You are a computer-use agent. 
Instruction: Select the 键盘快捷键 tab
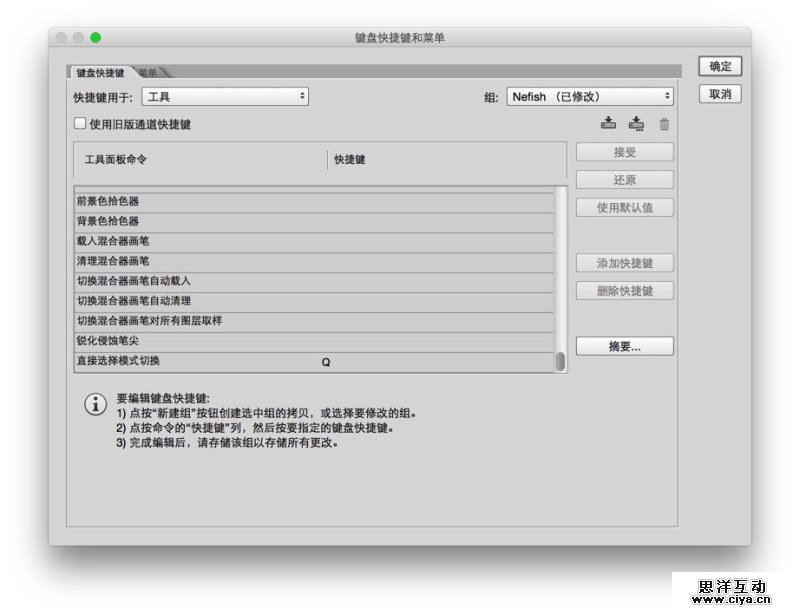point(100,73)
